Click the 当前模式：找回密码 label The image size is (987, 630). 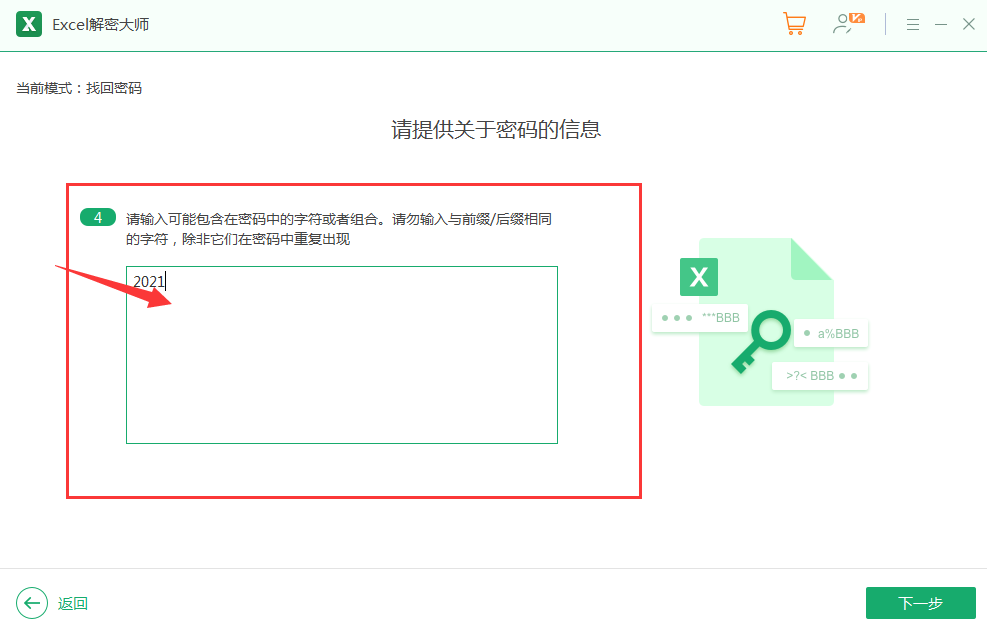79,88
